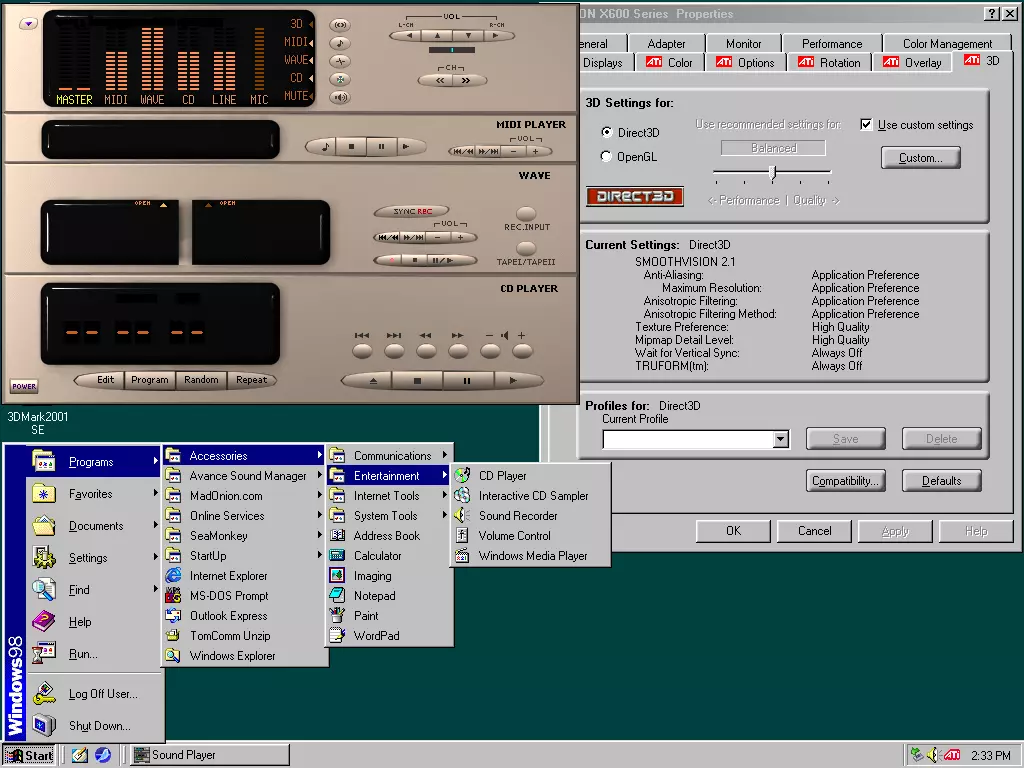Expand the Favorites submenu

(95, 494)
